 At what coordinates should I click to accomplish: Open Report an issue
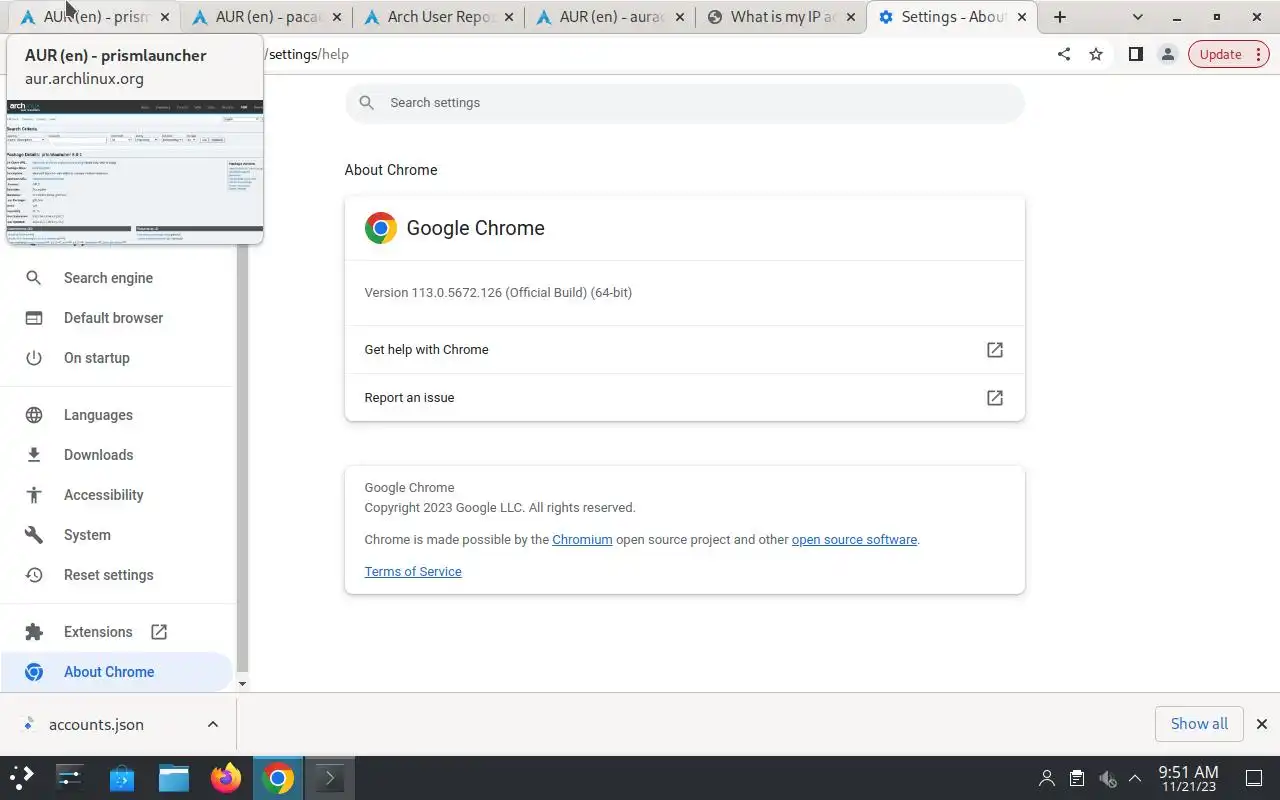pyautogui.click(x=685, y=398)
